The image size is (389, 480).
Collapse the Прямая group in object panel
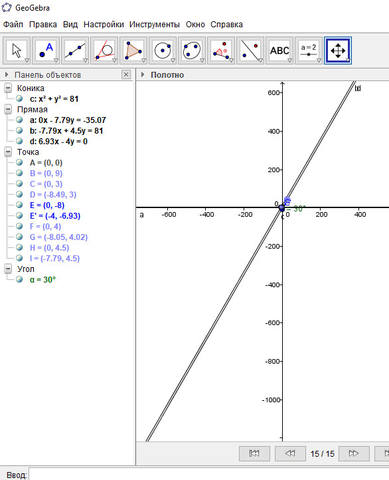click(8, 110)
